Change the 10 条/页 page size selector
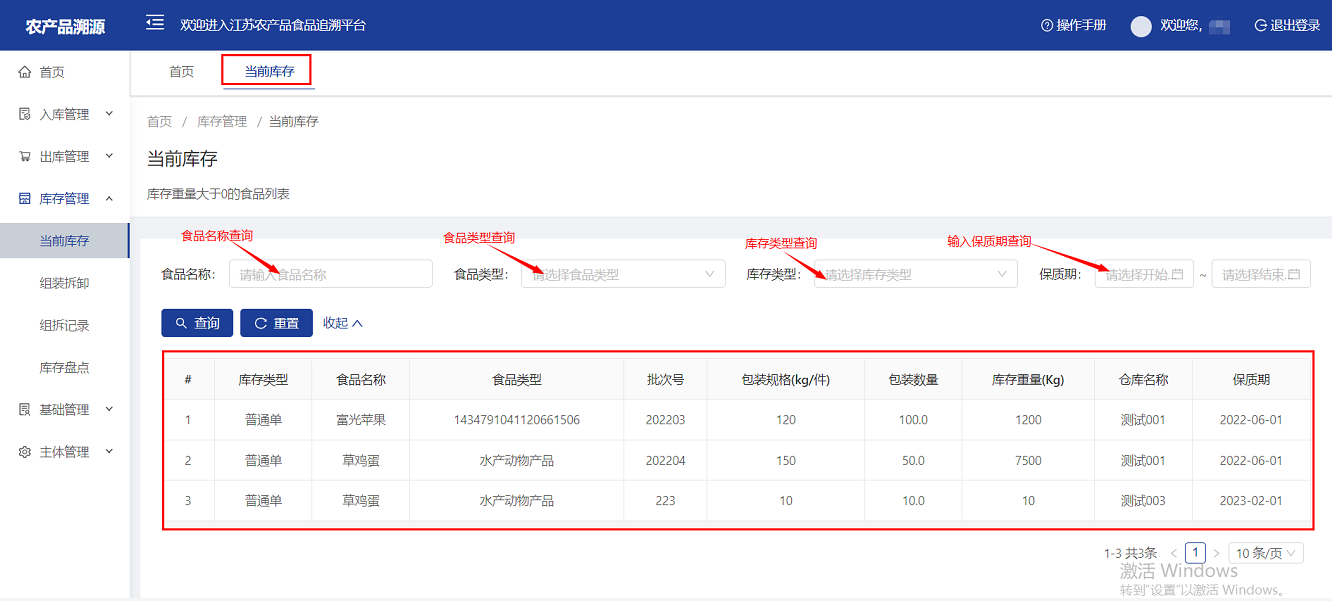This screenshot has width=1332, height=601. (1265, 553)
